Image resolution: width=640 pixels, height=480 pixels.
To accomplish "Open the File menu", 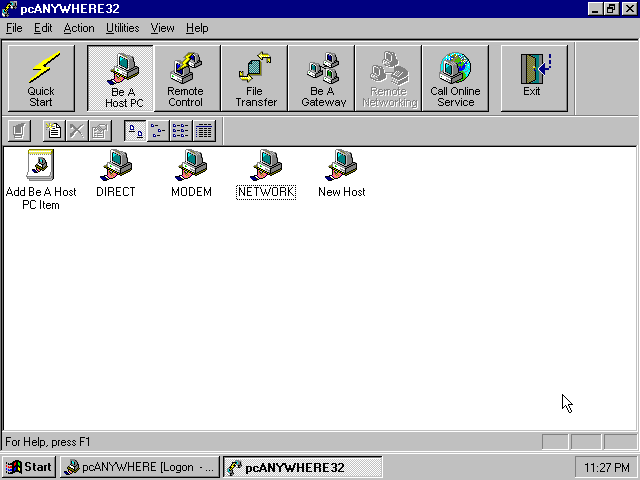I will [x=14, y=28].
